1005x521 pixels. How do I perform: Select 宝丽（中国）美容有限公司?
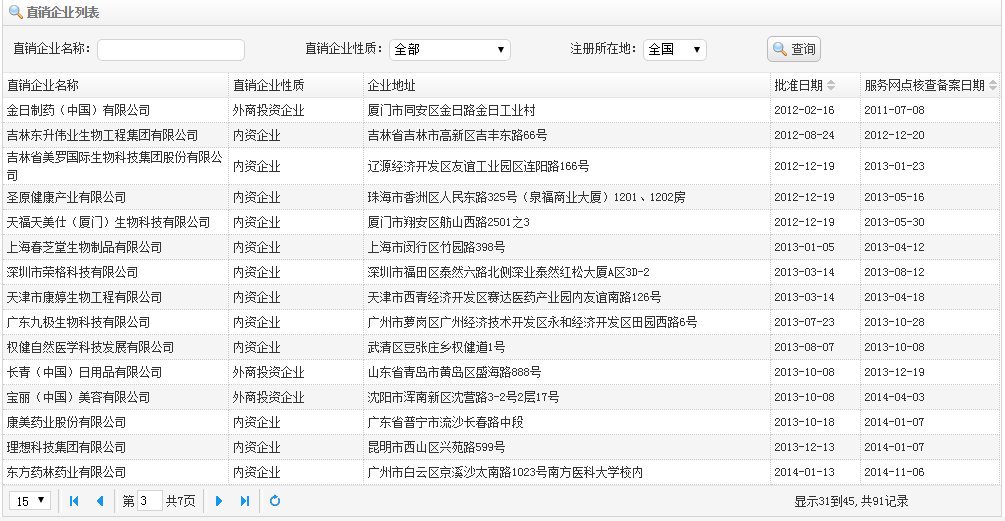78,397
